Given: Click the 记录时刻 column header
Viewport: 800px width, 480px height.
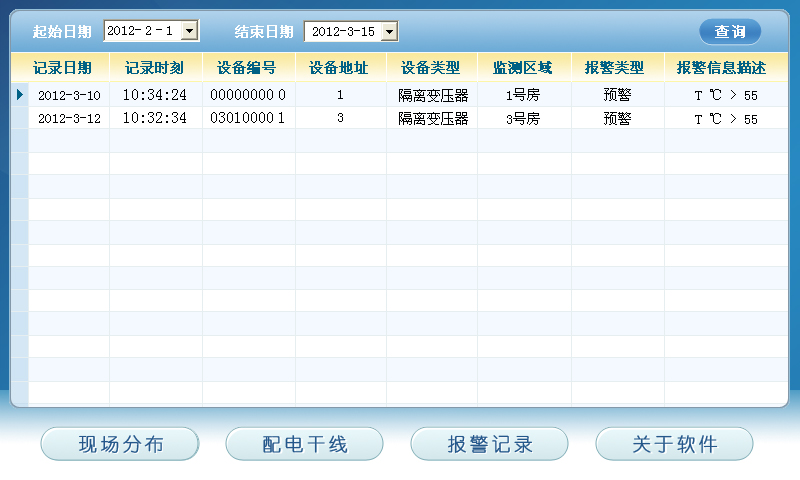Looking at the screenshot, I should tap(155, 68).
